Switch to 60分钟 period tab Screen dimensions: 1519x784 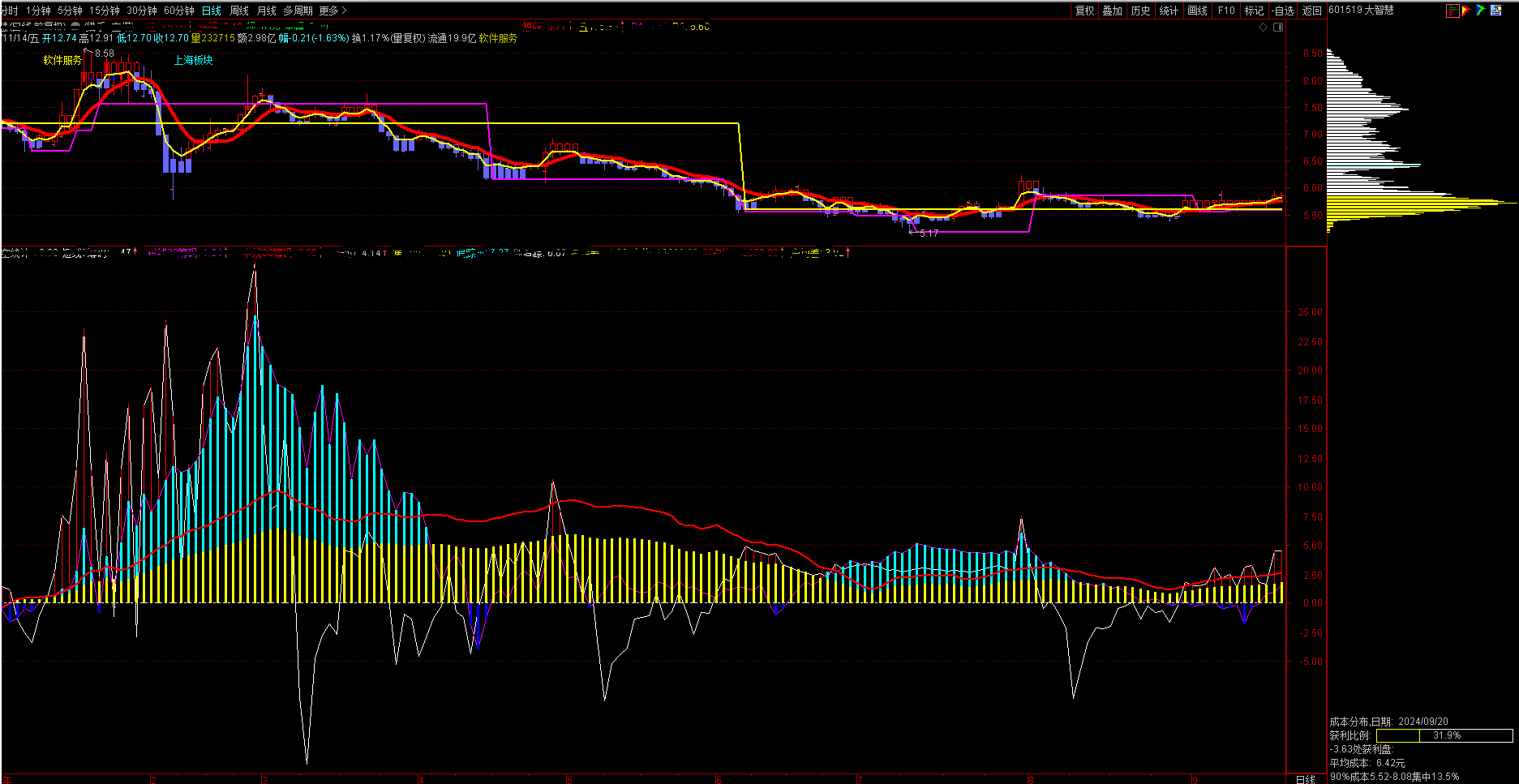179,11
